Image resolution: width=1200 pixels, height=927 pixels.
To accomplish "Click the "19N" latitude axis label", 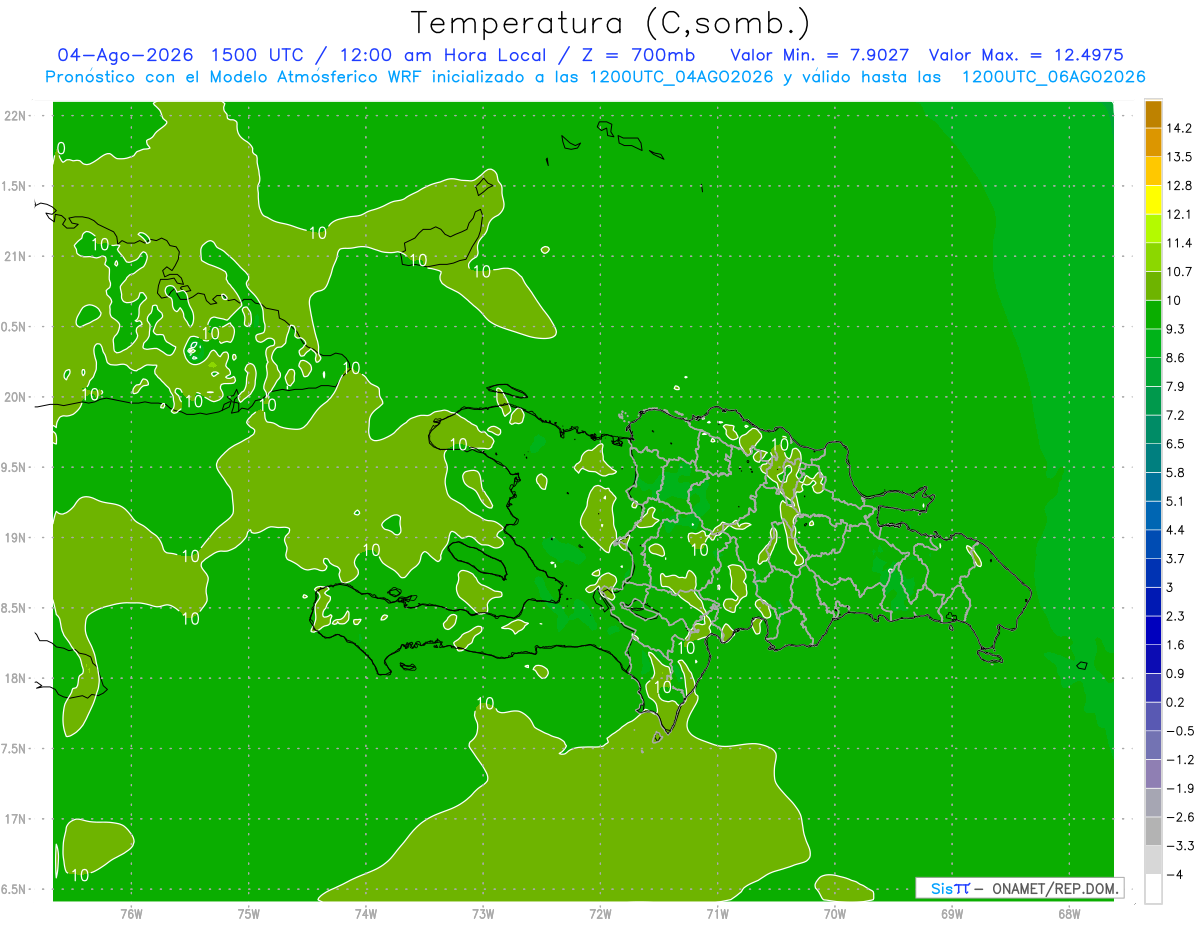I will pyautogui.click(x=16, y=538).
